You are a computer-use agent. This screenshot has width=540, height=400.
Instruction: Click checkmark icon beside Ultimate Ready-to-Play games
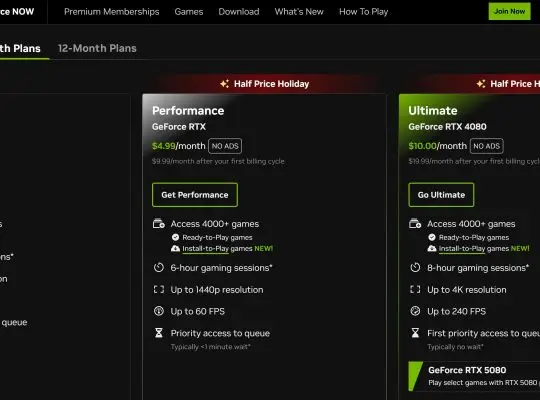pos(432,237)
